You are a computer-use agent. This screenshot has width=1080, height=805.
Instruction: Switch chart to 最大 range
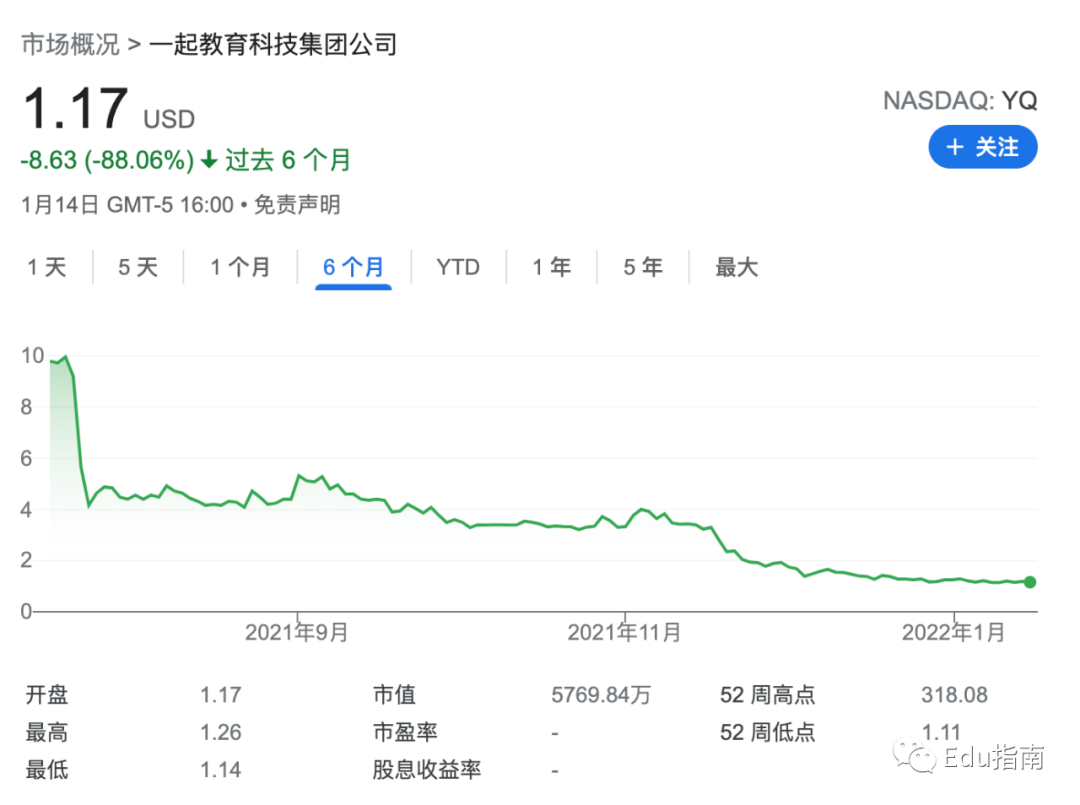[x=736, y=266]
